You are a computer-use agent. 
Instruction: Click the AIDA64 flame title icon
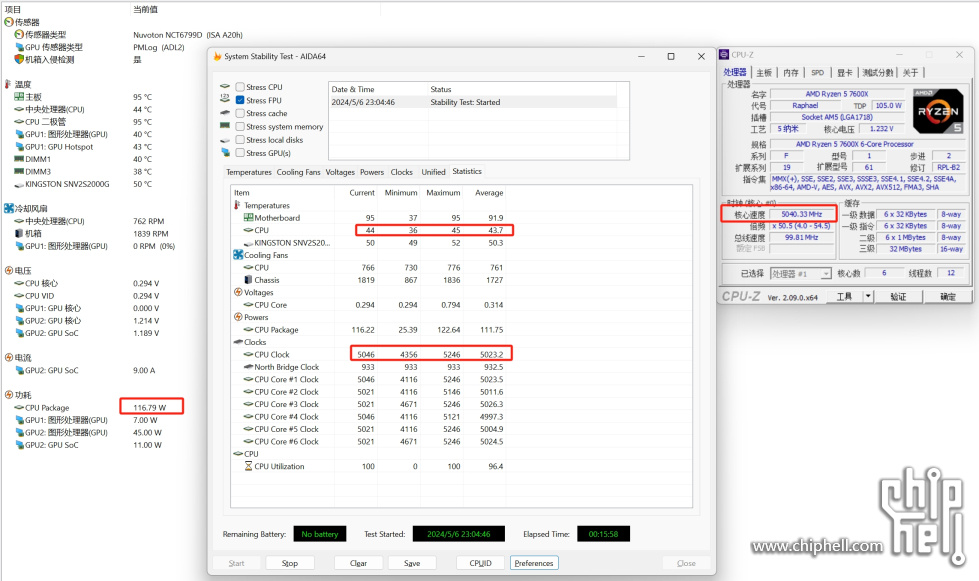pos(217,56)
